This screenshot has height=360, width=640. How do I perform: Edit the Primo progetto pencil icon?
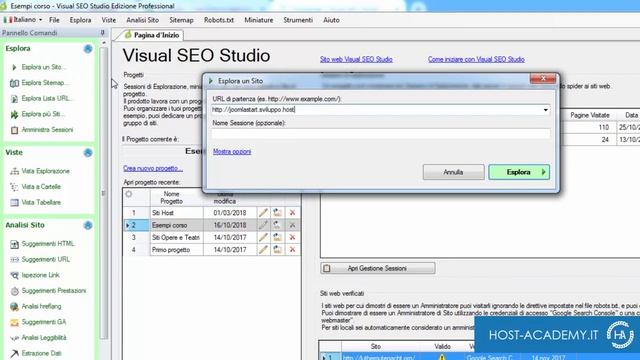click(263, 249)
